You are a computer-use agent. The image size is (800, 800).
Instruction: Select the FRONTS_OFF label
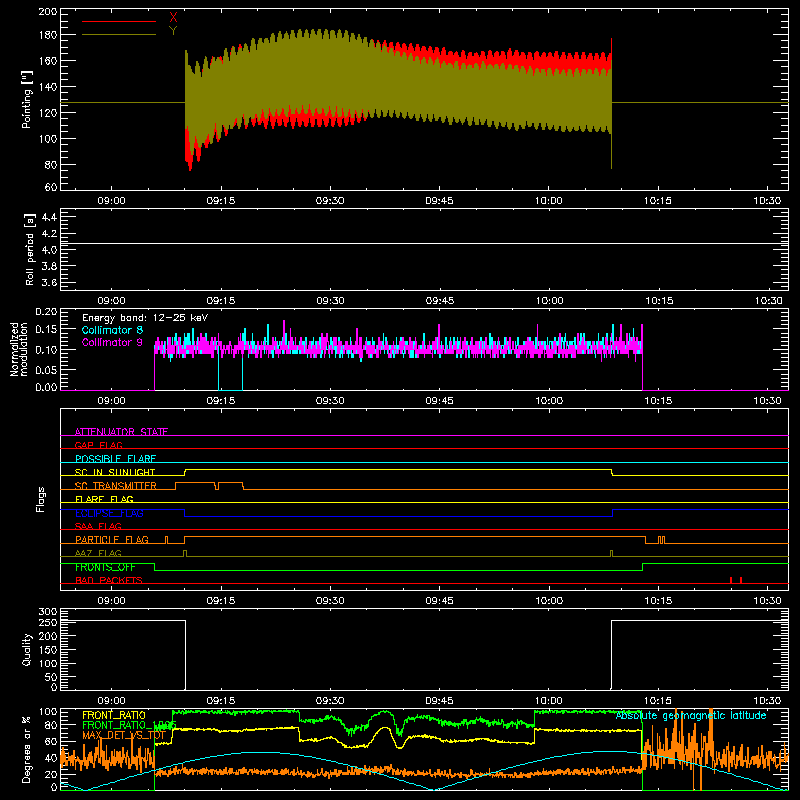click(x=105, y=567)
